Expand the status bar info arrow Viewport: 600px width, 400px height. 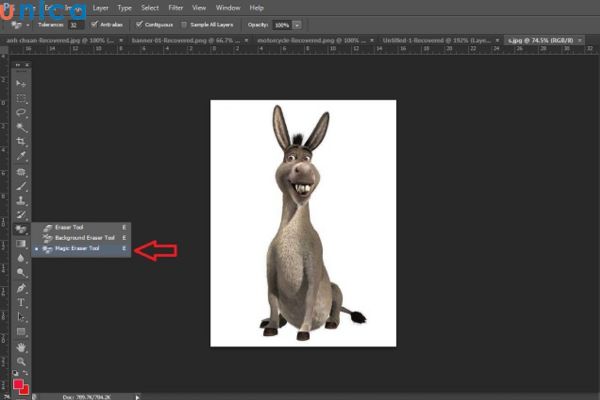[x=137, y=397]
